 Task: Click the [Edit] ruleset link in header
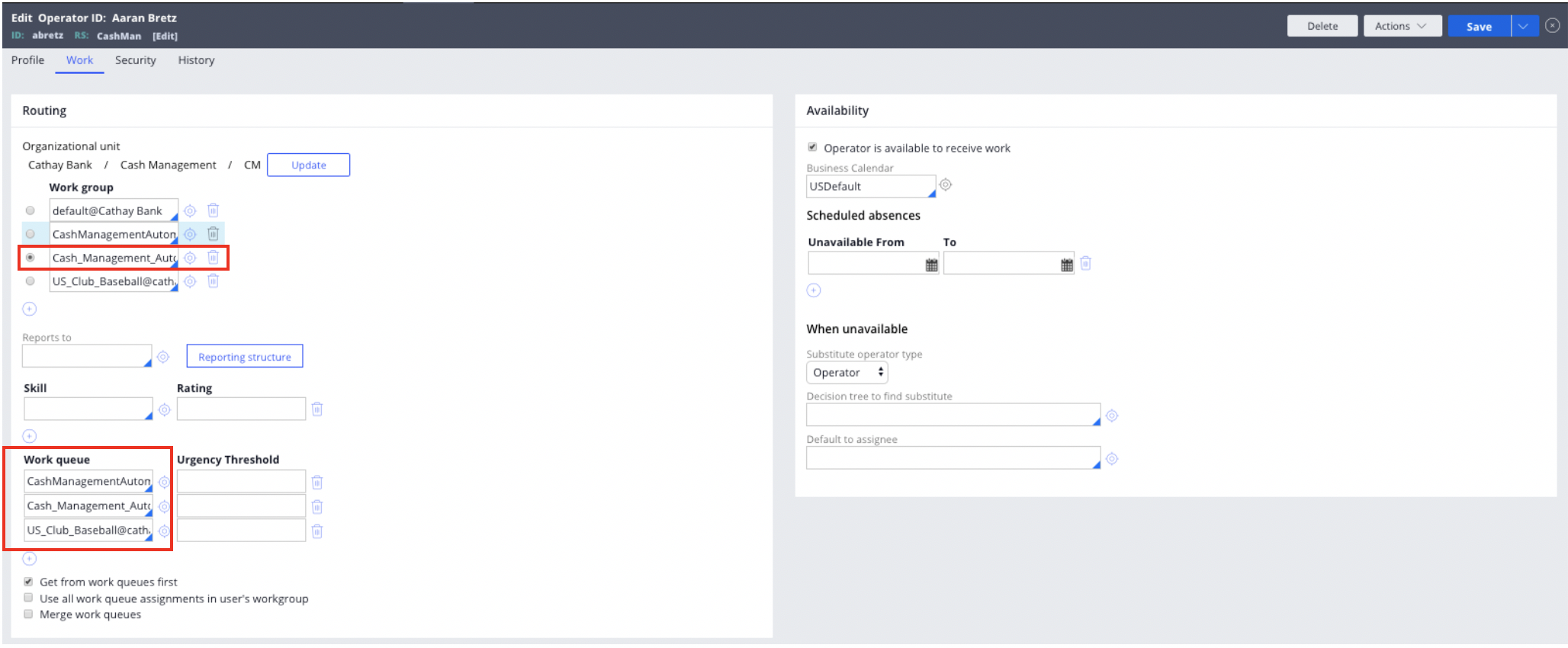coord(165,36)
